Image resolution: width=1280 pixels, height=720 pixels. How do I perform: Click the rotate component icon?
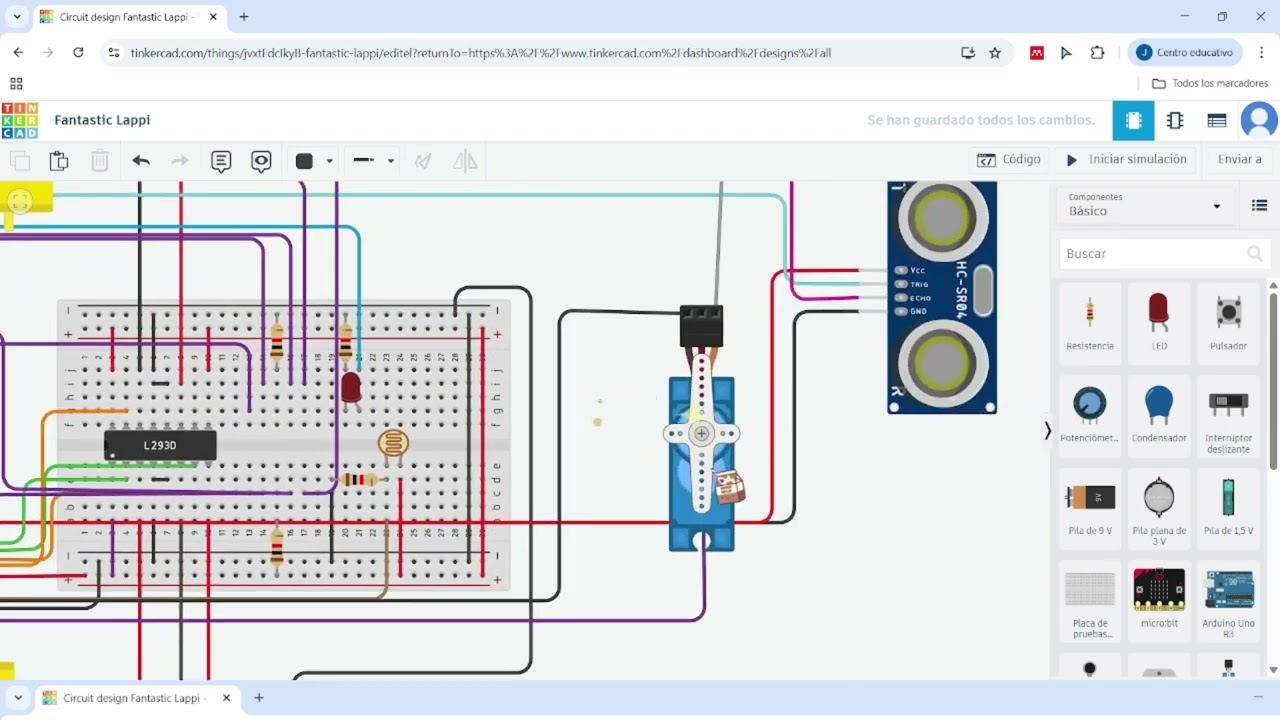pos(423,161)
